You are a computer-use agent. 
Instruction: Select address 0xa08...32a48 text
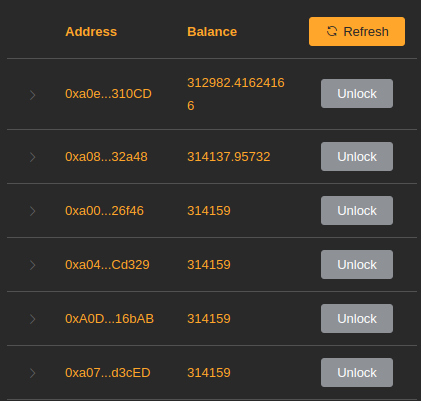click(x=106, y=157)
